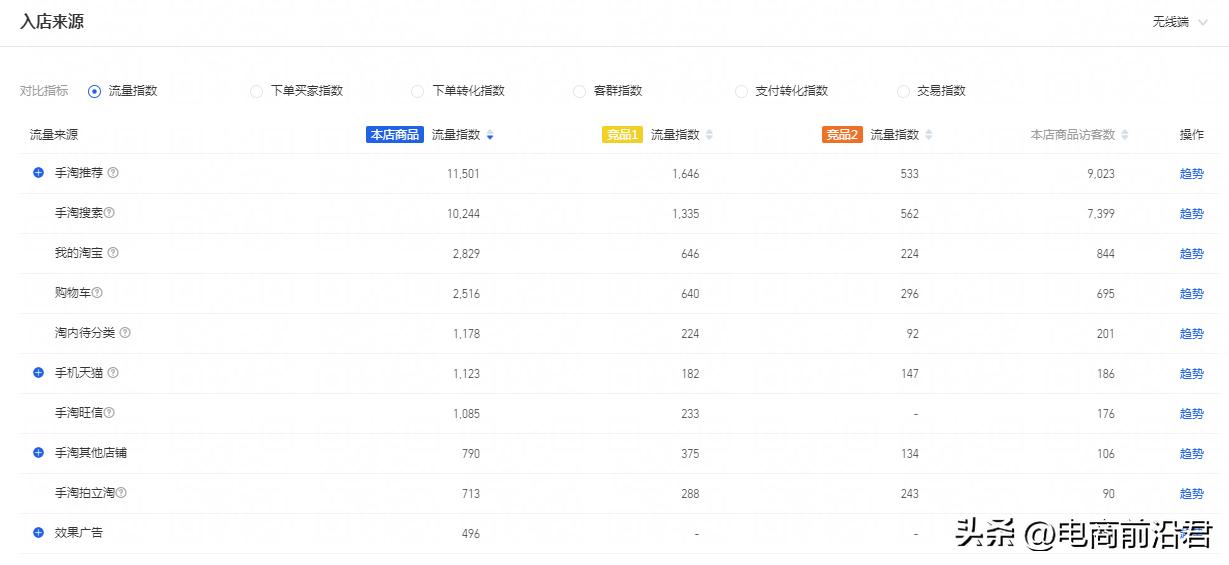Click help icon next to 淘内待分类
Image resolution: width=1229 pixels, height=565 pixels.
pyautogui.click(x=125, y=333)
